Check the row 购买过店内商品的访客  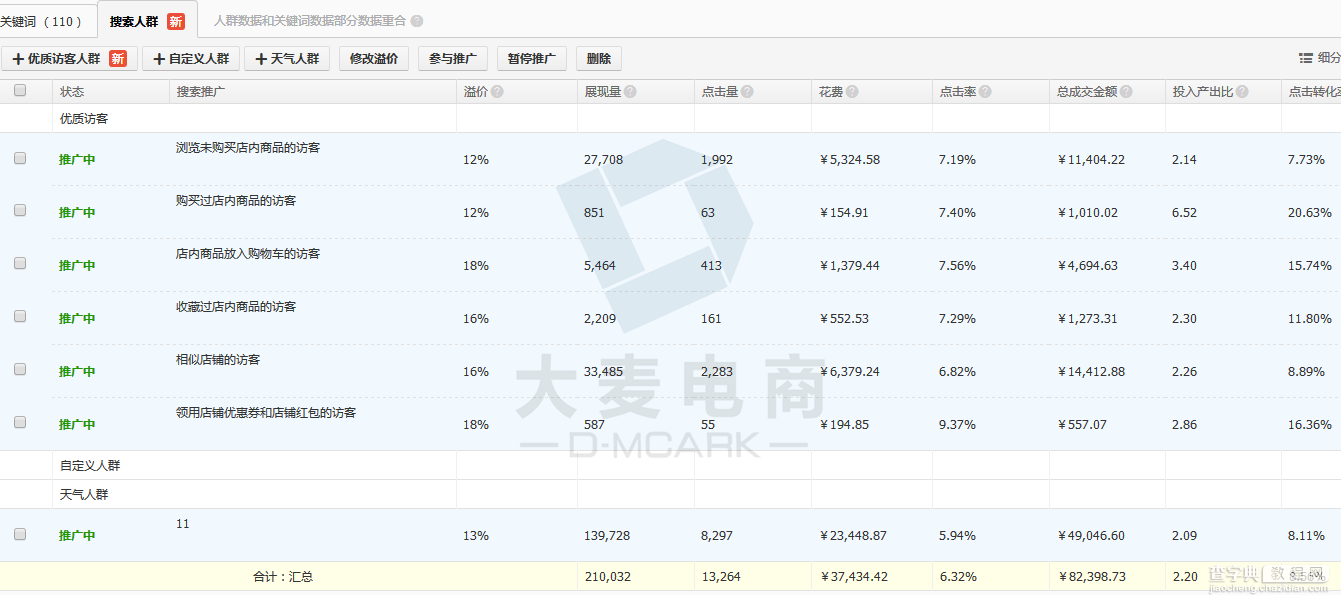pos(20,211)
